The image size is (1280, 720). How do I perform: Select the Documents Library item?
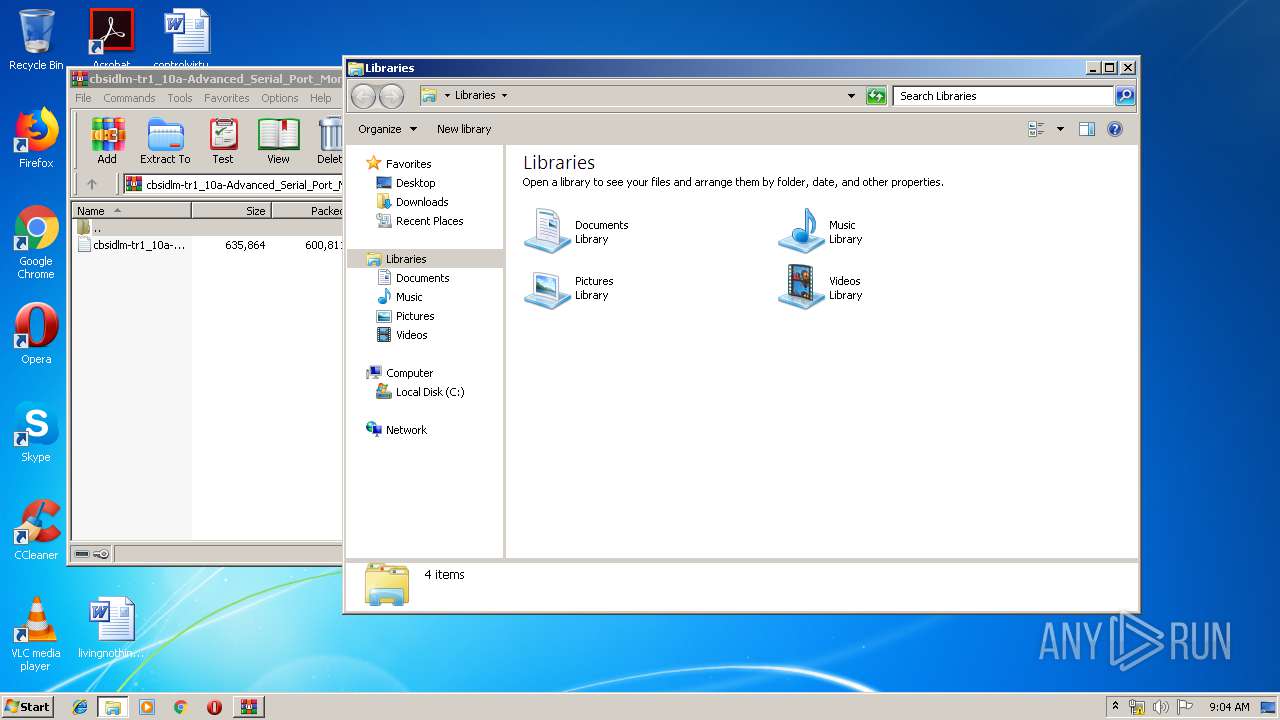click(x=577, y=231)
